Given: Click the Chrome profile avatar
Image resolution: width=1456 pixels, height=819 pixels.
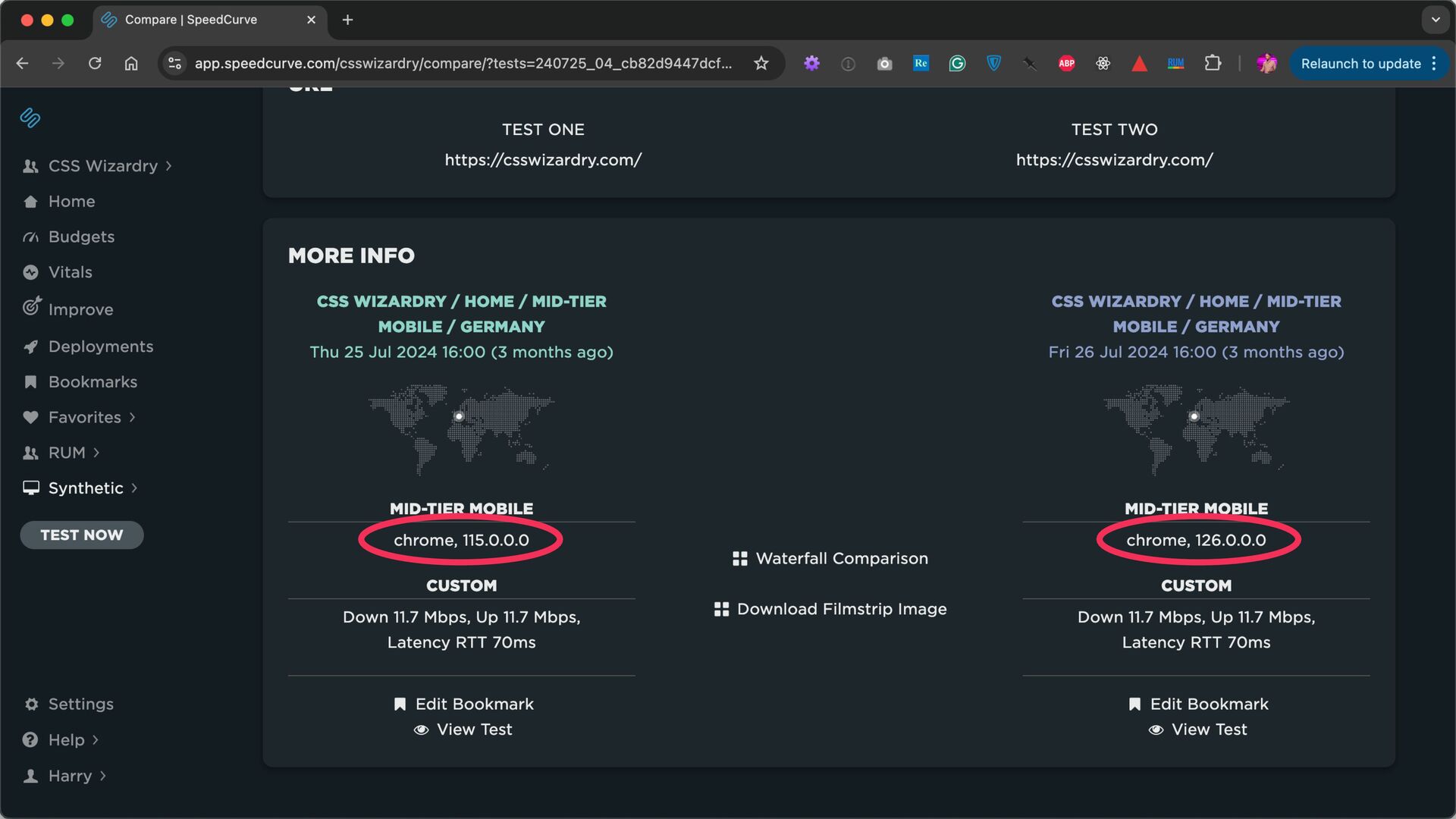Looking at the screenshot, I should coord(1266,64).
